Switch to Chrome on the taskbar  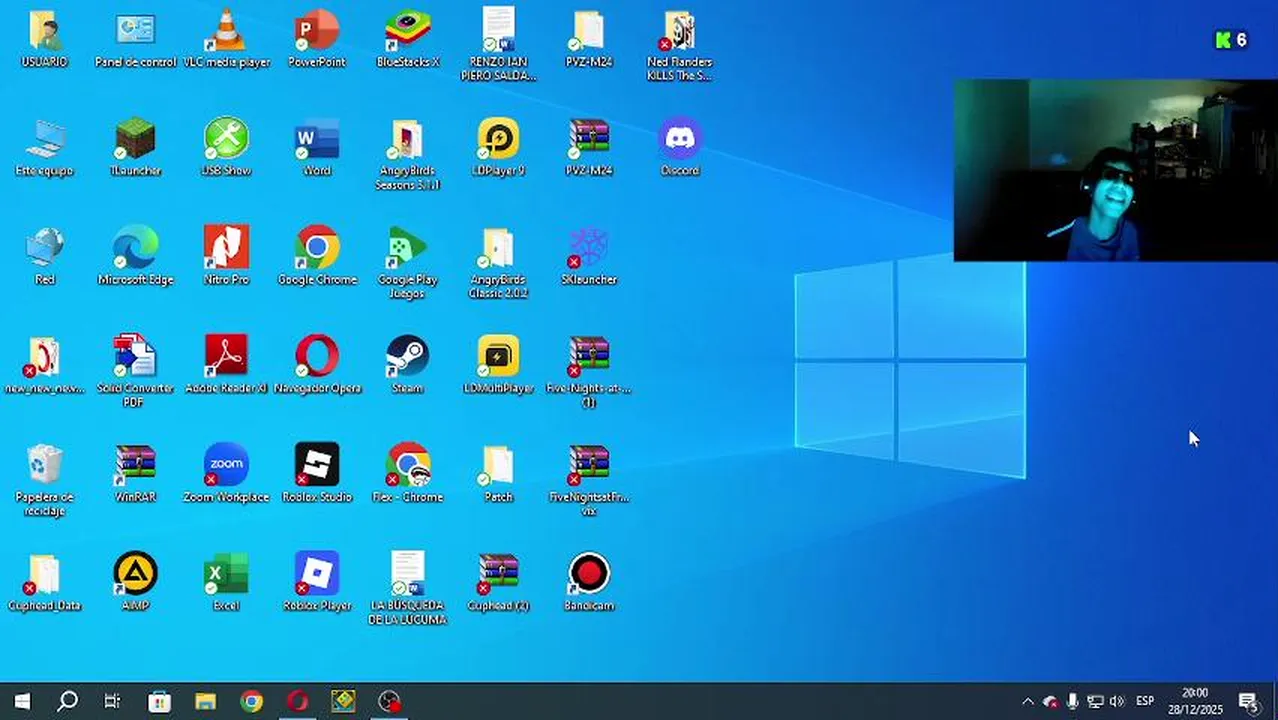pyautogui.click(x=252, y=701)
